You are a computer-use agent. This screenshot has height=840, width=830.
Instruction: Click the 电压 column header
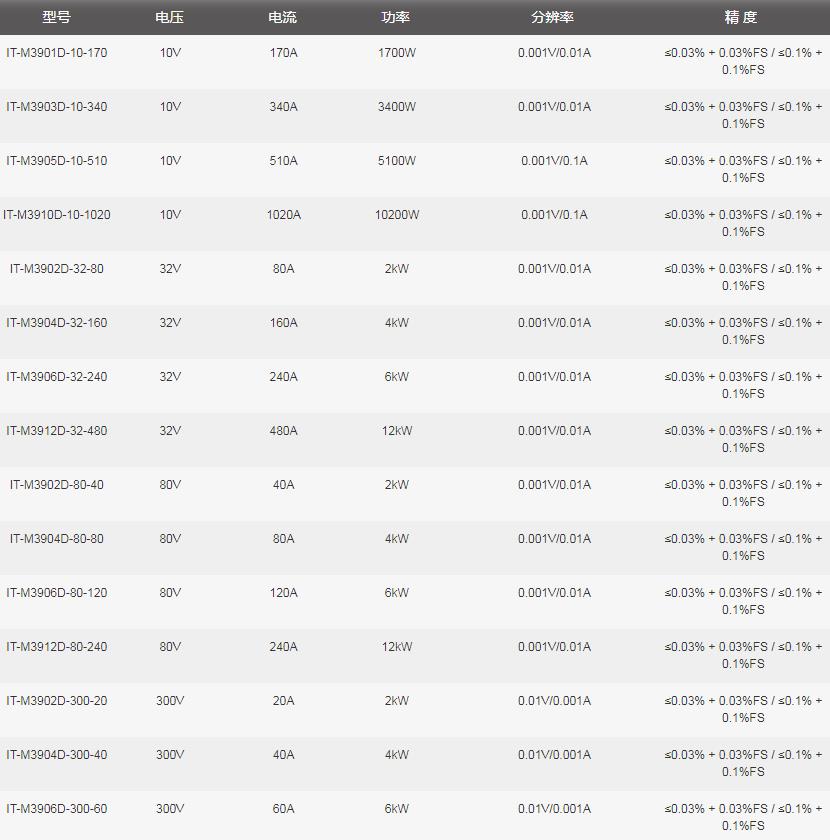[x=170, y=17]
